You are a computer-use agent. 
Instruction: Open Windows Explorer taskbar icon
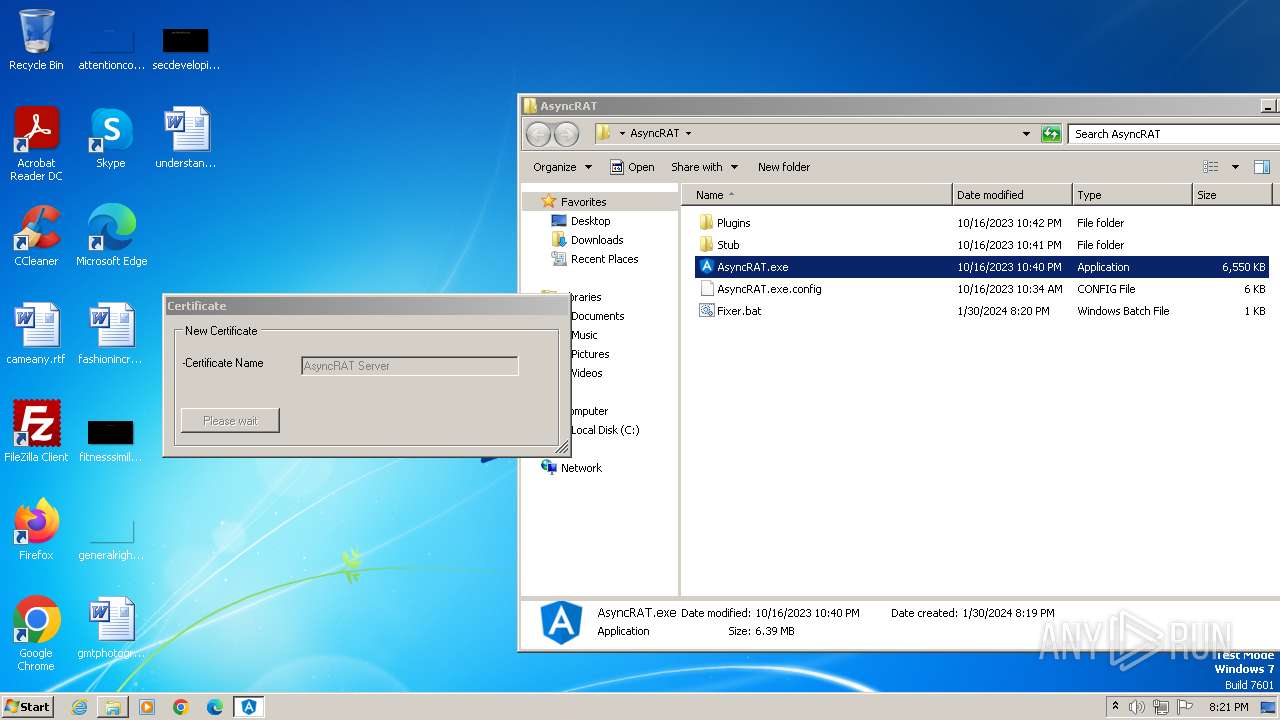tap(113, 707)
